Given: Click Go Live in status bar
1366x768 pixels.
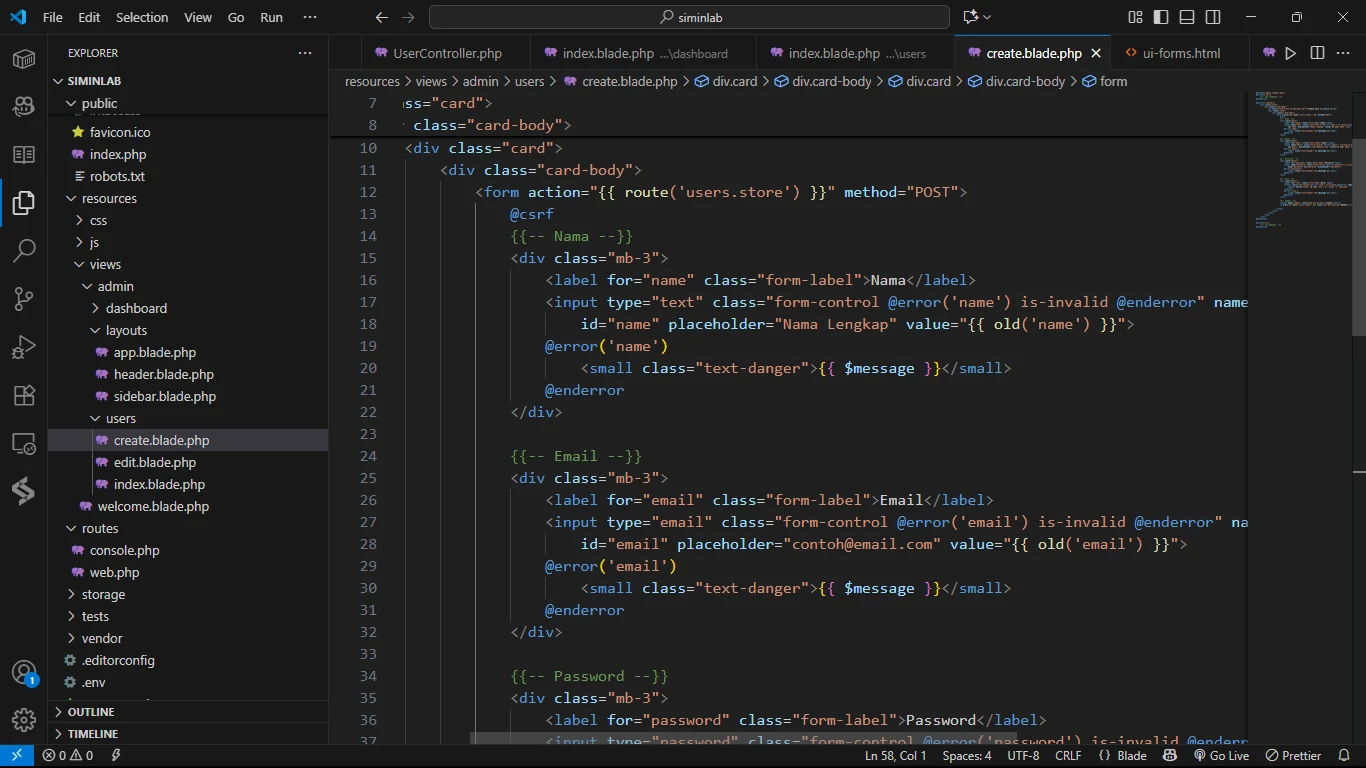Looking at the screenshot, I should pyautogui.click(x=1221, y=756).
